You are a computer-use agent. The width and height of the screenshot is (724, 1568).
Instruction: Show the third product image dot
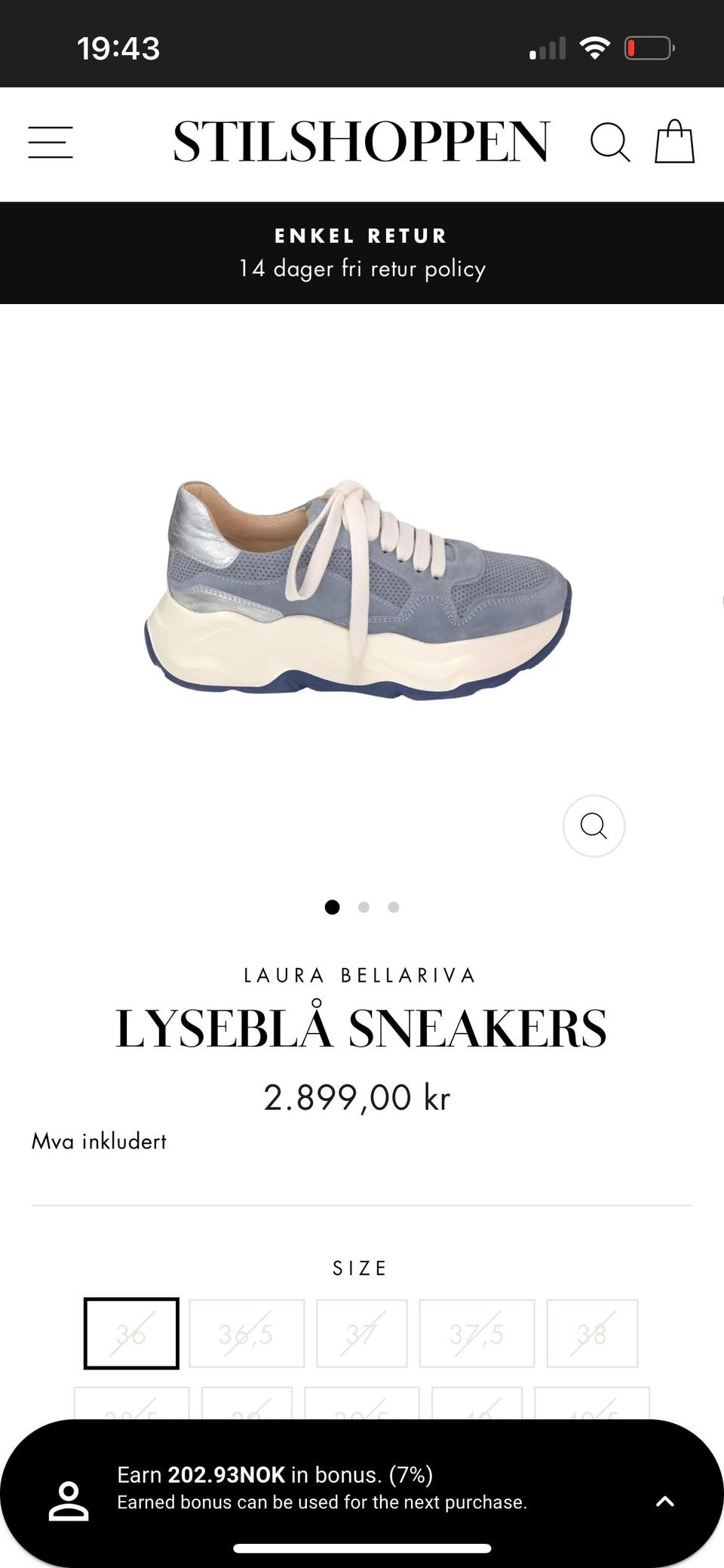click(393, 907)
